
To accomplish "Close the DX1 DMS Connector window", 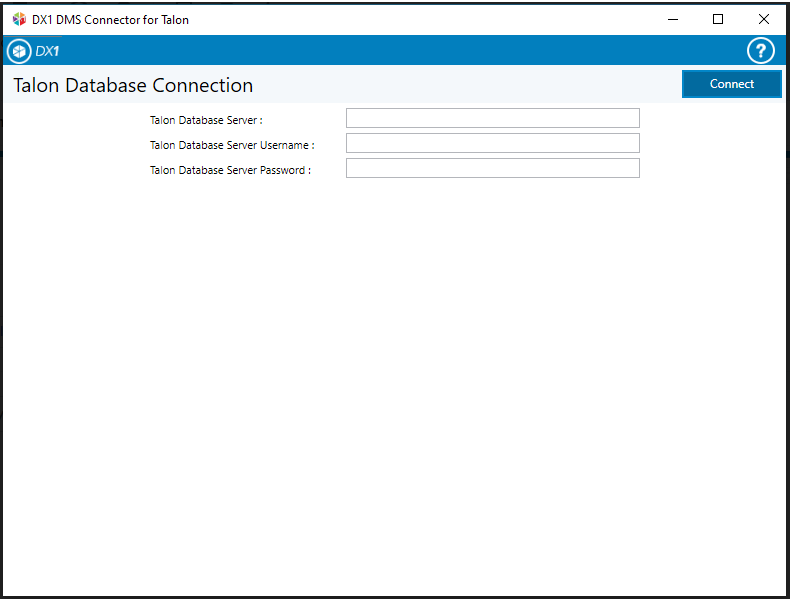I will (x=764, y=19).
